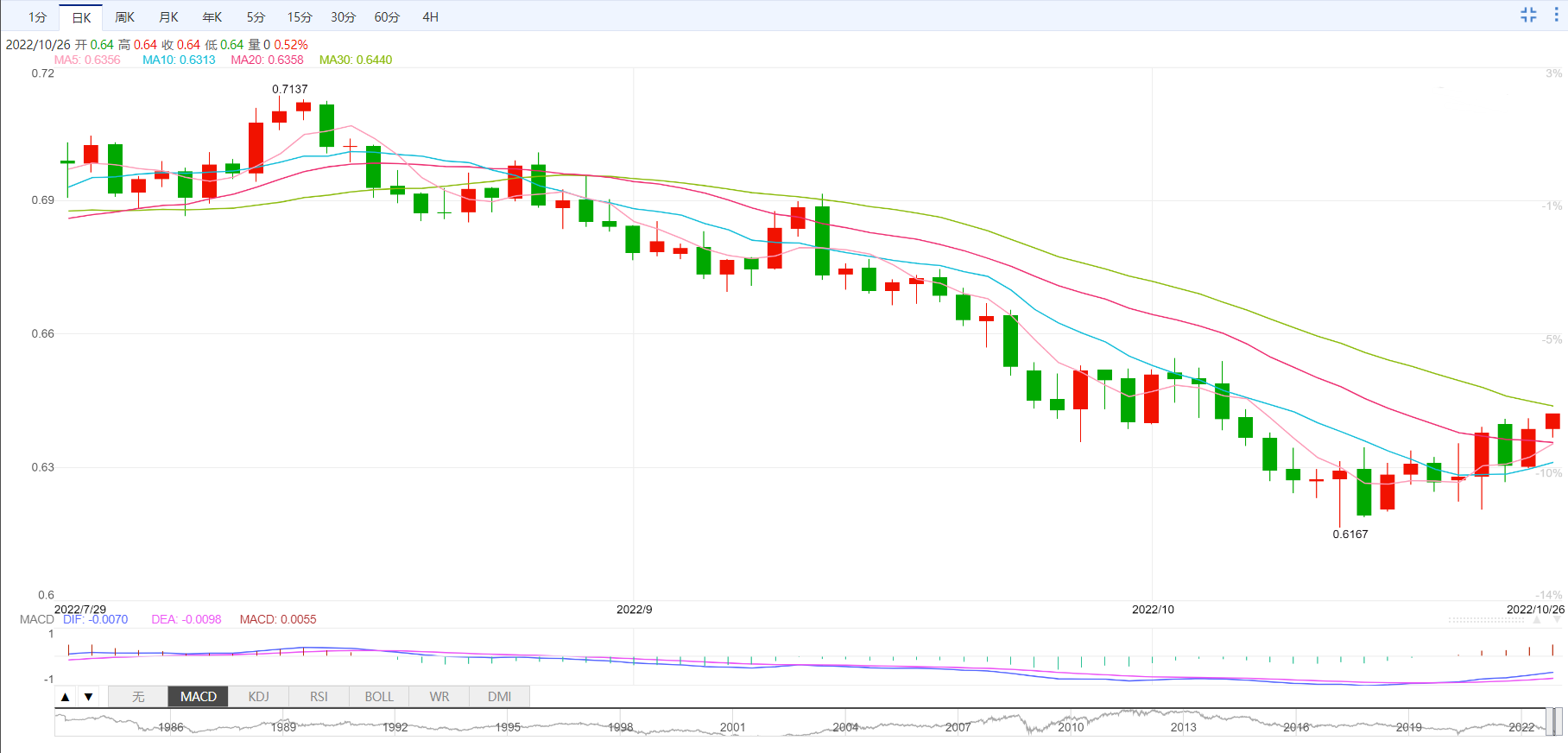Image resolution: width=1568 pixels, height=753 pixels.
Task: Click the MA10: 0.6313 legend label
Action: point(179,60)
